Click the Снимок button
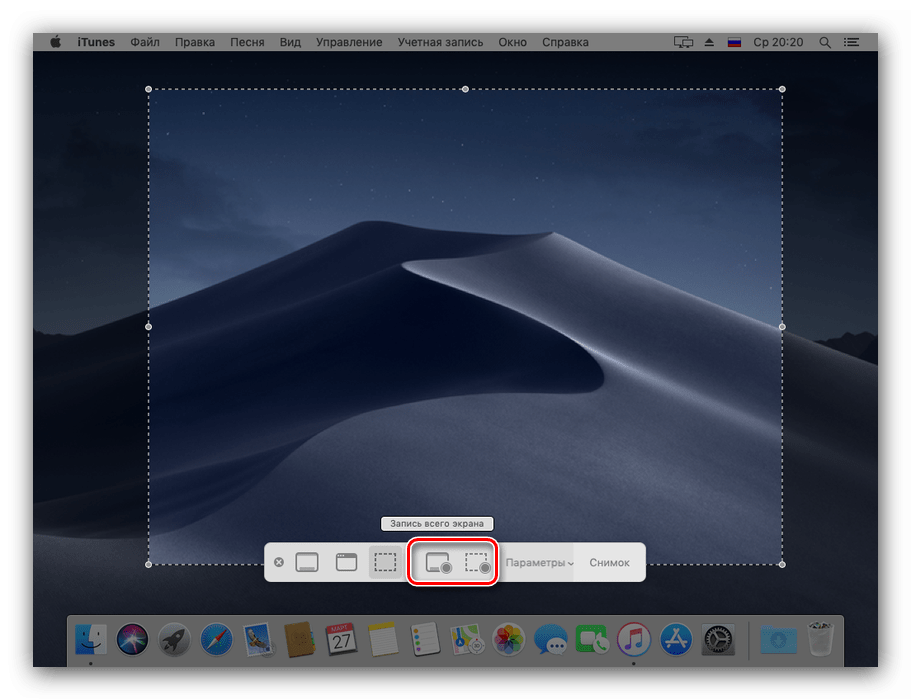911x700 pixels. [609, 562]
